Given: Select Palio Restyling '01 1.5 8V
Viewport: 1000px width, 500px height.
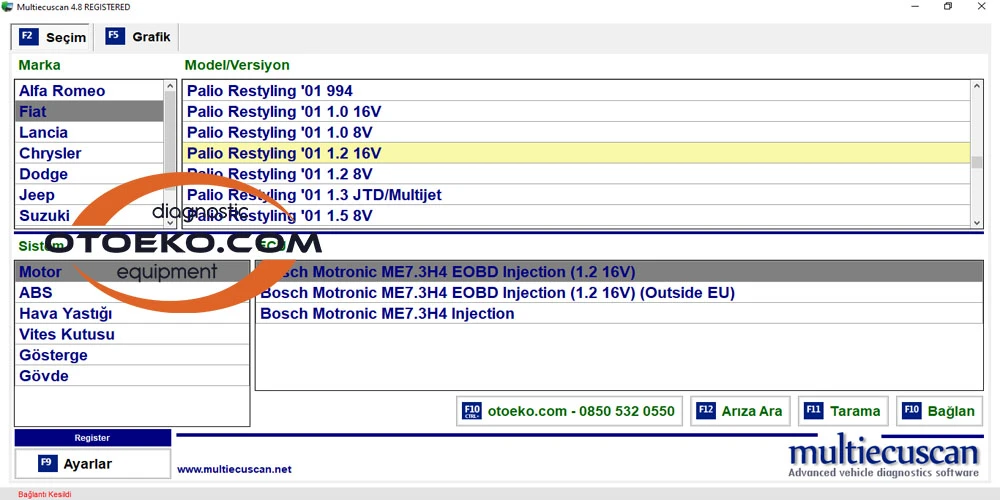Looking at the screenshot, I should (x=577, y=216).
